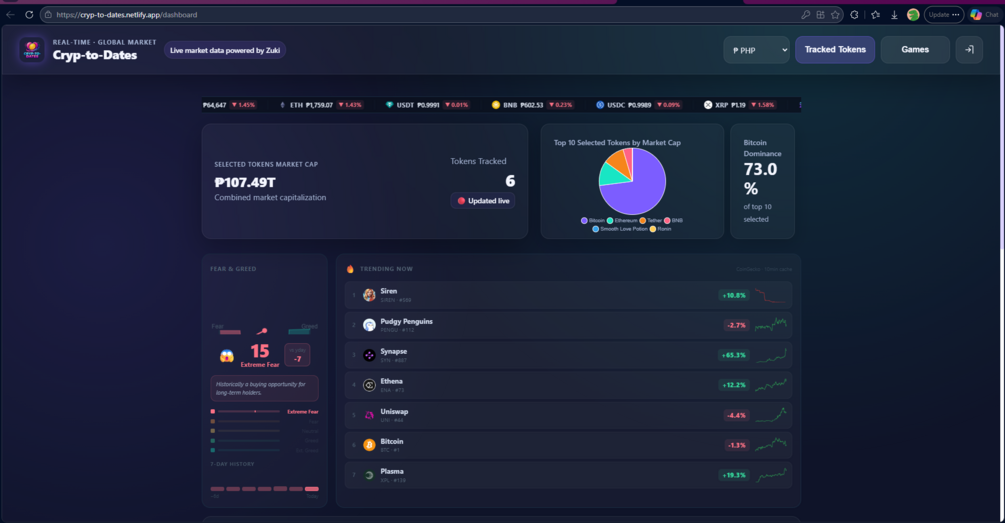
Task: Click 'Live market data powered by Zuki' badge
Action: (x=225, y=50)
